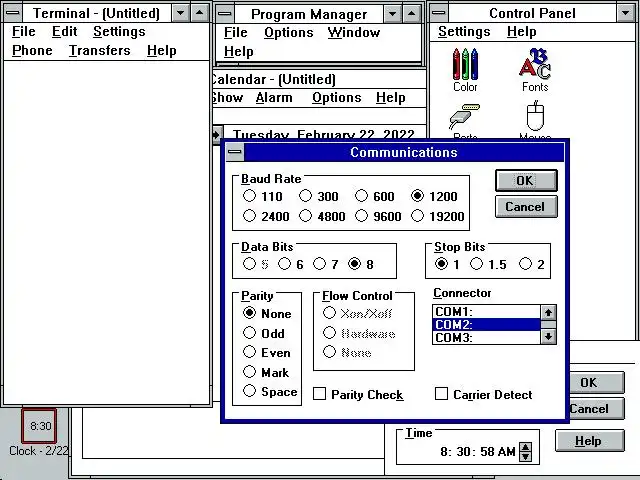Image resolution: width=640 pixels, height=480 pixels.
Task: Click Connector list scroll up arrow
Action: (548, 313)
